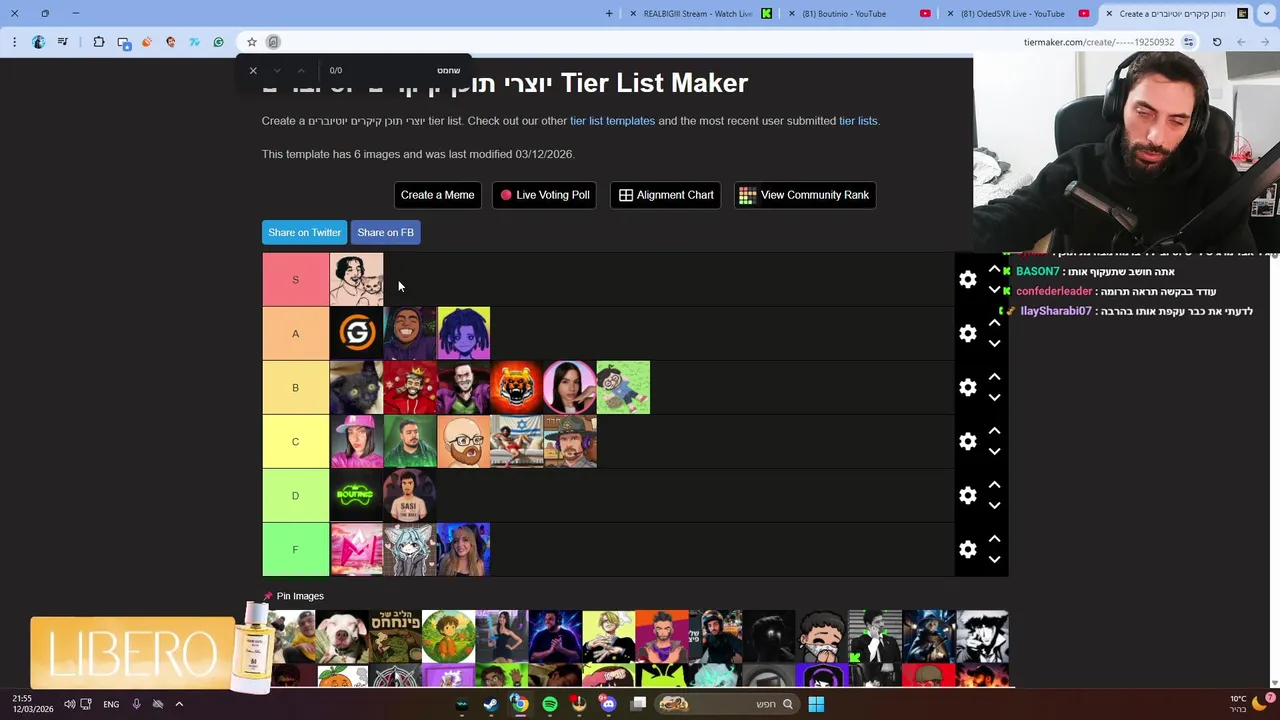This screenshot has width=1280, height=720.
Task: Move the C tier row up
Action: tap(994, 431)
